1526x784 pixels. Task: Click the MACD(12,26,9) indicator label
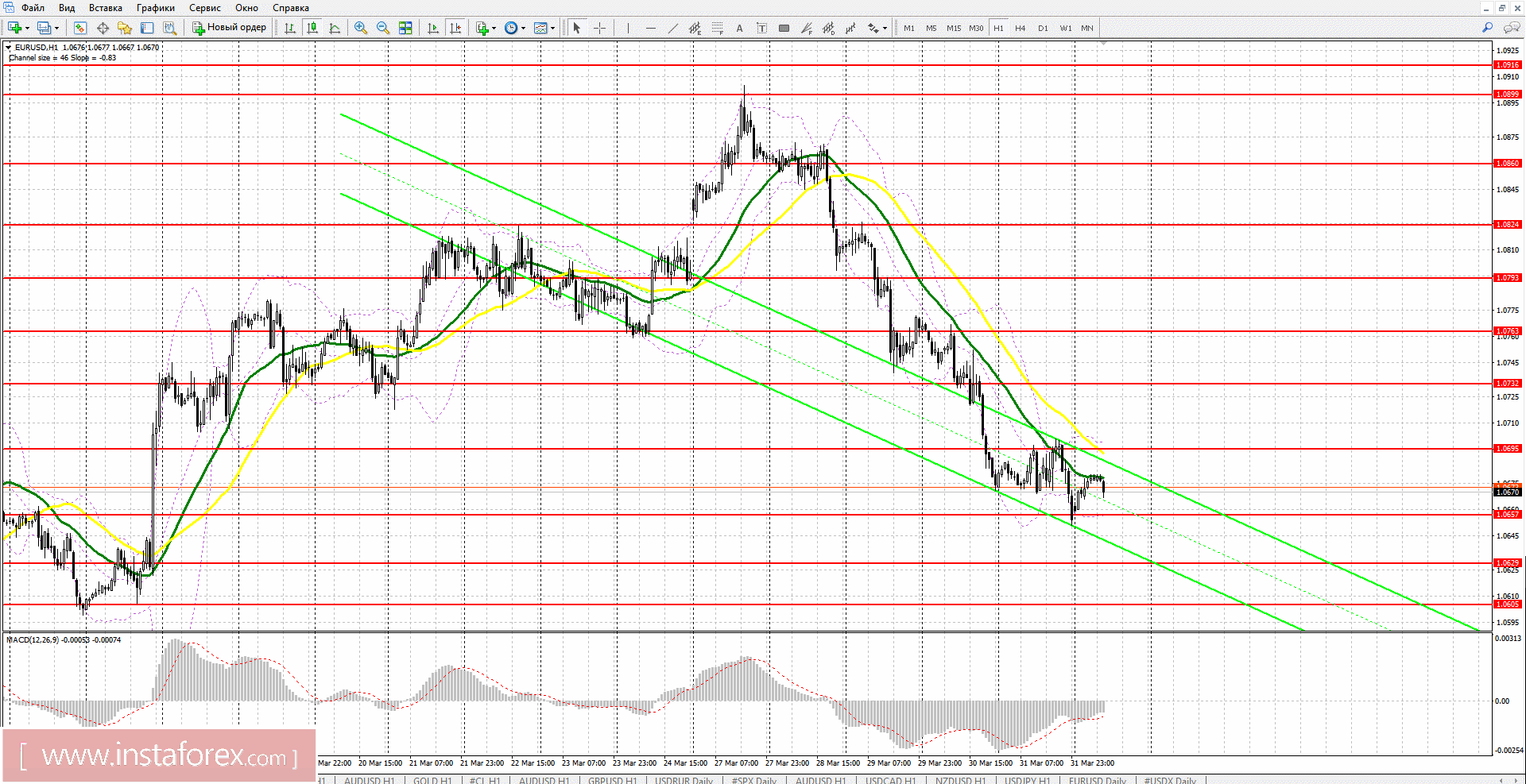[64, 639]
